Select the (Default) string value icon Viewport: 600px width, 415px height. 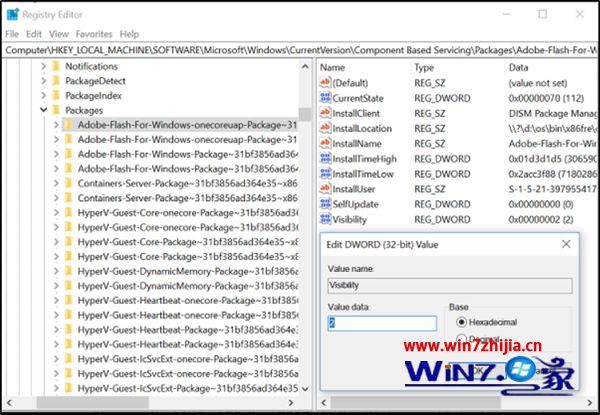click(x=325, y=82)
